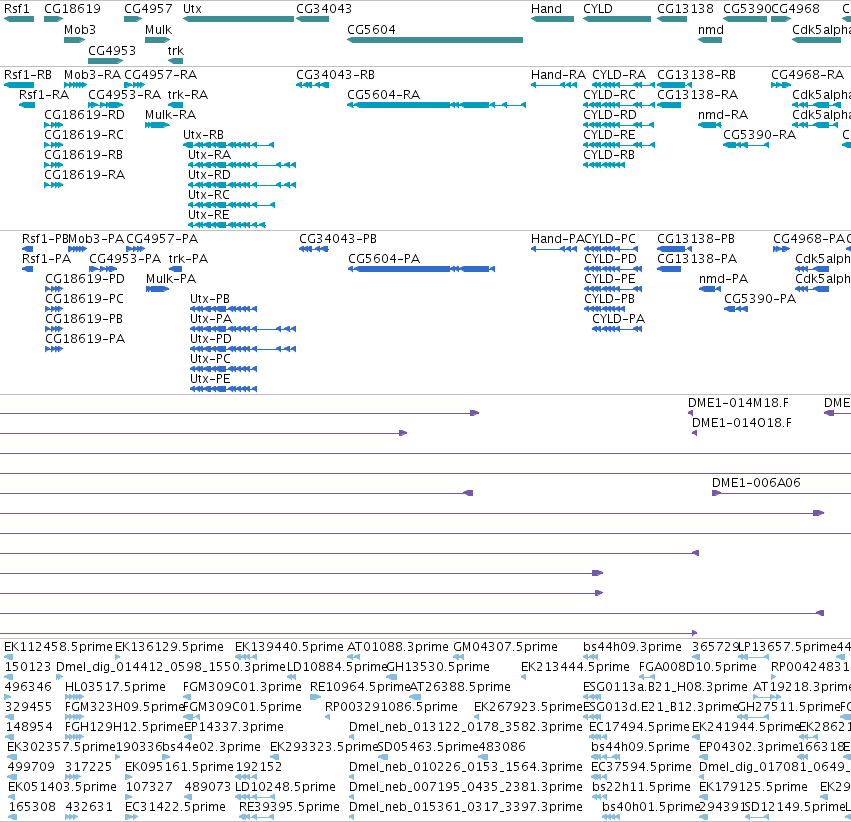Viewport: 851px width, 822px height.
Task: Click the bs44h09.3prime EST label
Action: [x=632, y=647]
